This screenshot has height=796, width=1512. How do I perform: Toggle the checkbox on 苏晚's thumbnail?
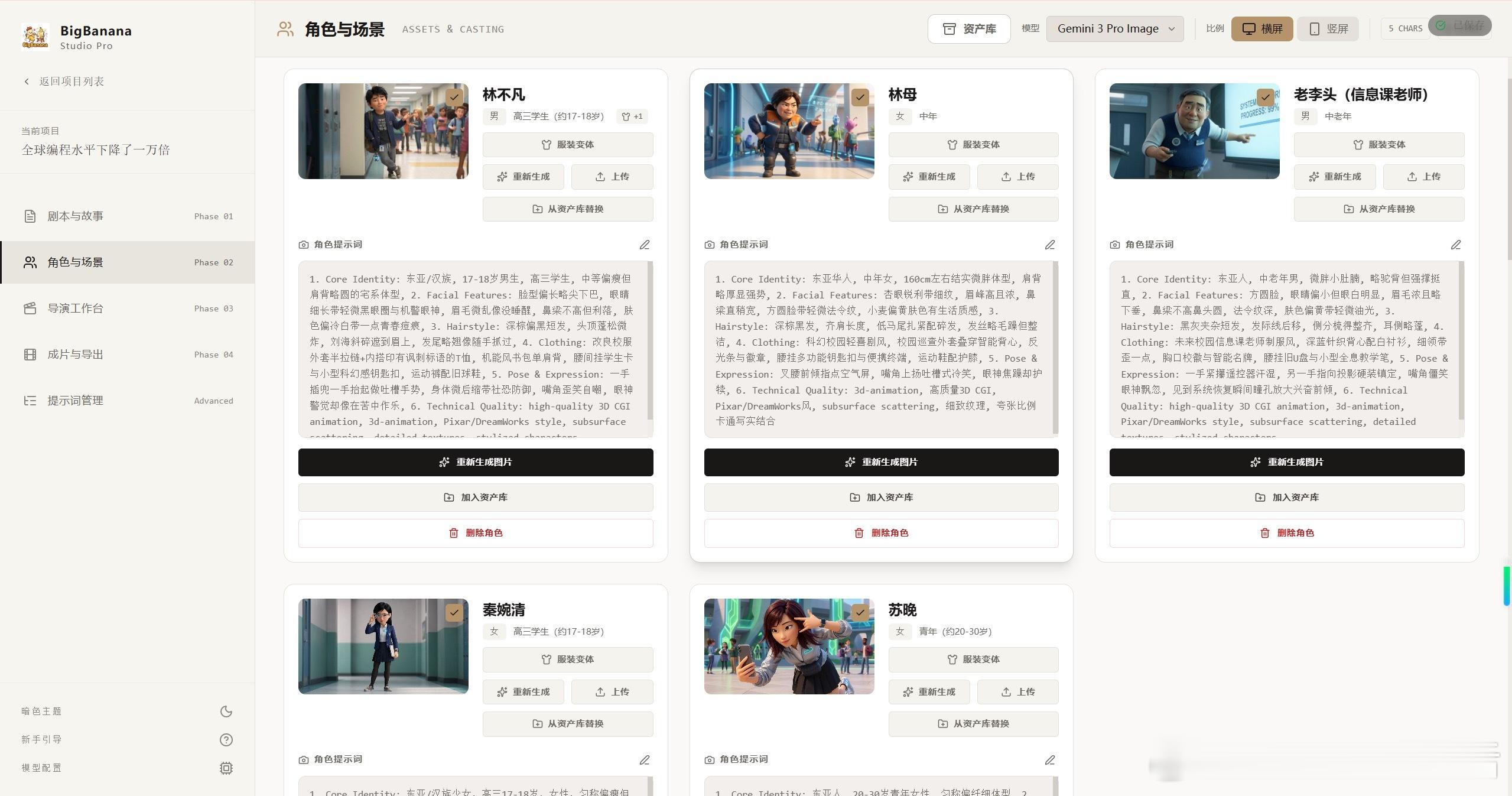(x=860, y=612)
